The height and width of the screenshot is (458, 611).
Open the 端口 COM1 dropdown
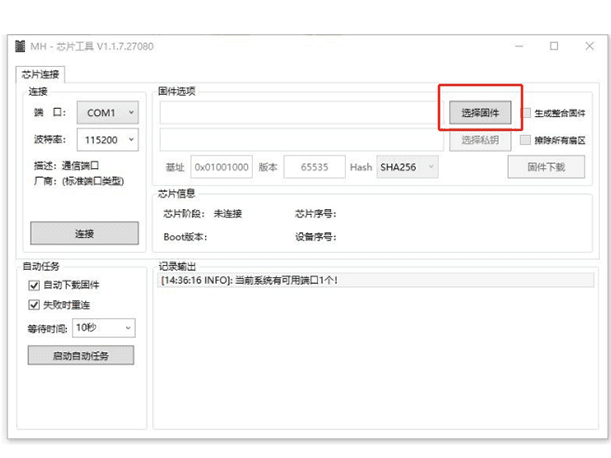pyautogui.click(x=108, y=113)
